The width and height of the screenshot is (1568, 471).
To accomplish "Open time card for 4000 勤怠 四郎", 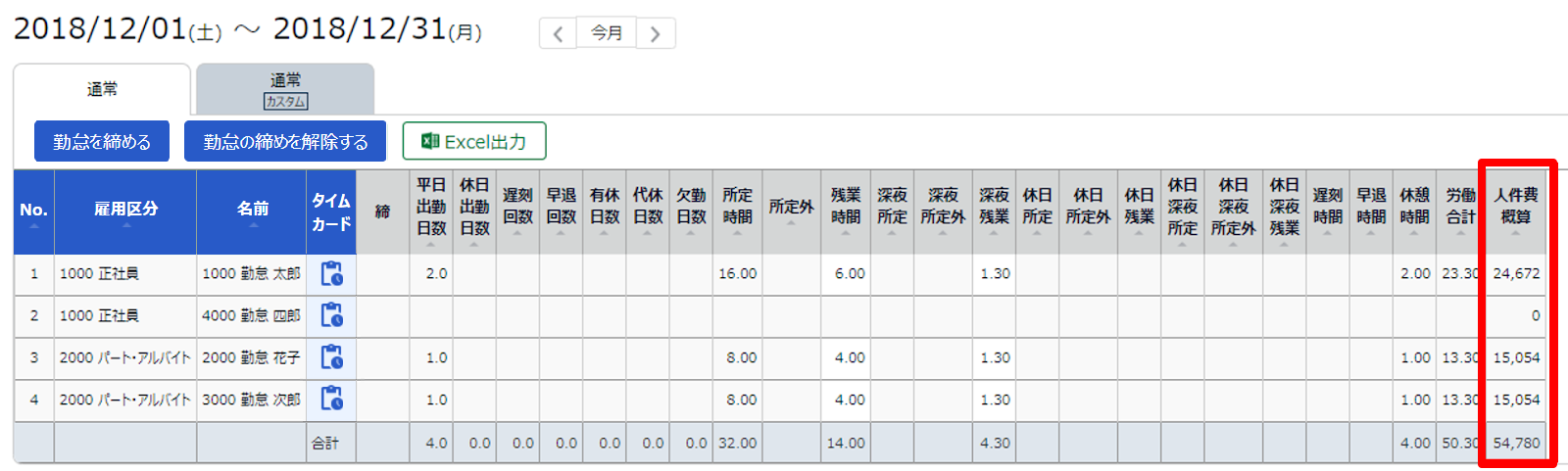I will [x=332, y=315].
